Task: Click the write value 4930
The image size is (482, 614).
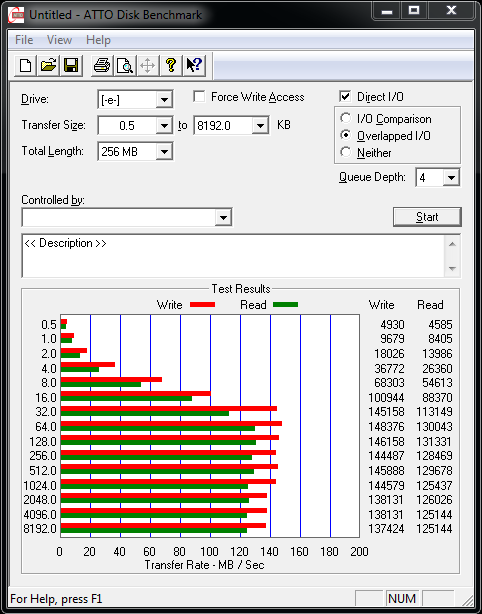Action: tap(392, 325)
